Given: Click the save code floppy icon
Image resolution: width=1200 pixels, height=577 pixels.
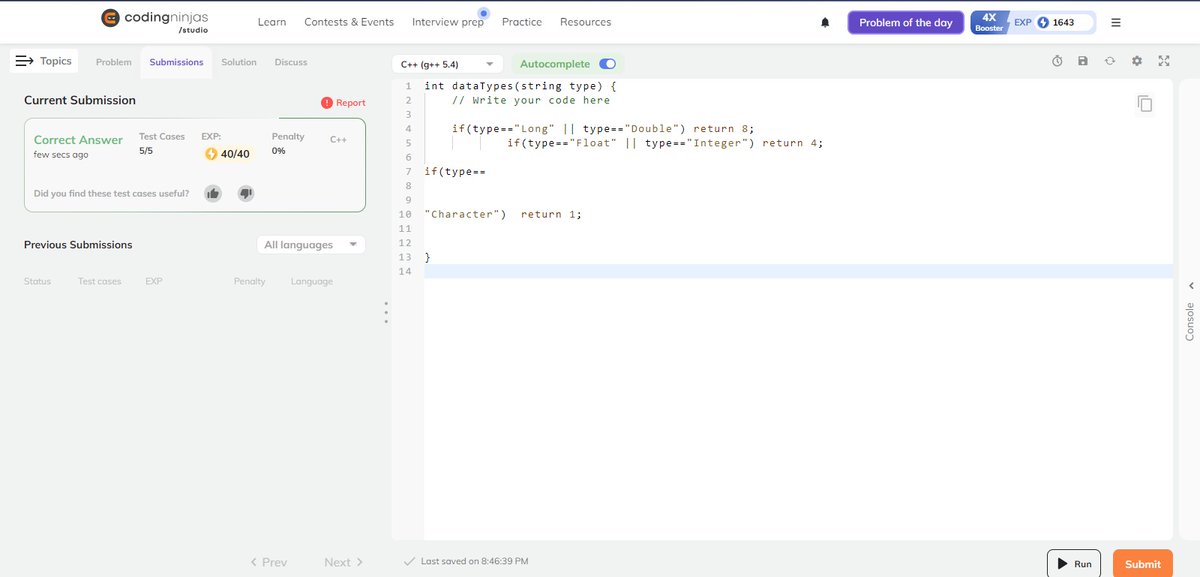Looking at the screenshot, I should pos(1083,61).
